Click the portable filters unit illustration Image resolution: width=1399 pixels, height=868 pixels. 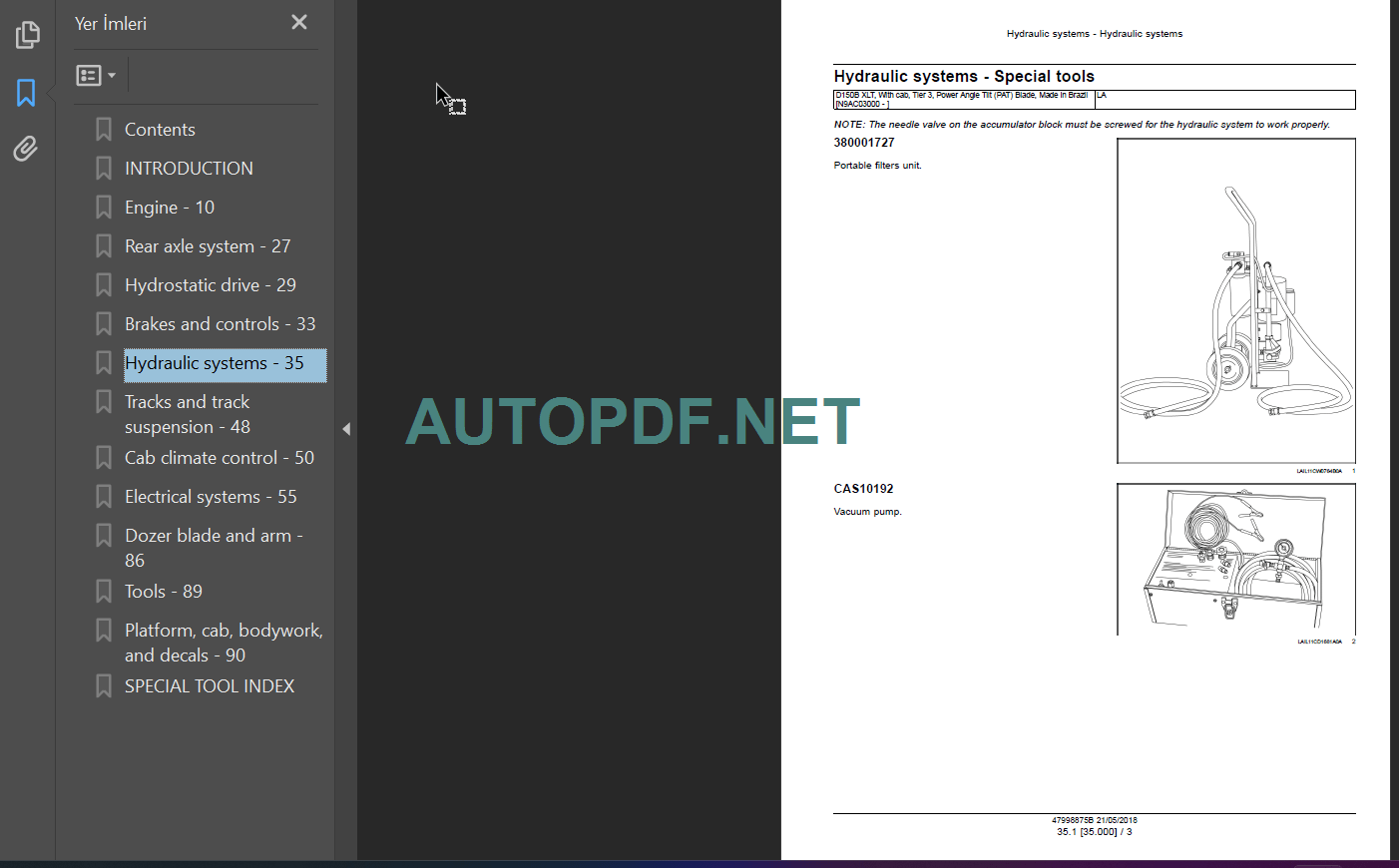coord(1235,302)
